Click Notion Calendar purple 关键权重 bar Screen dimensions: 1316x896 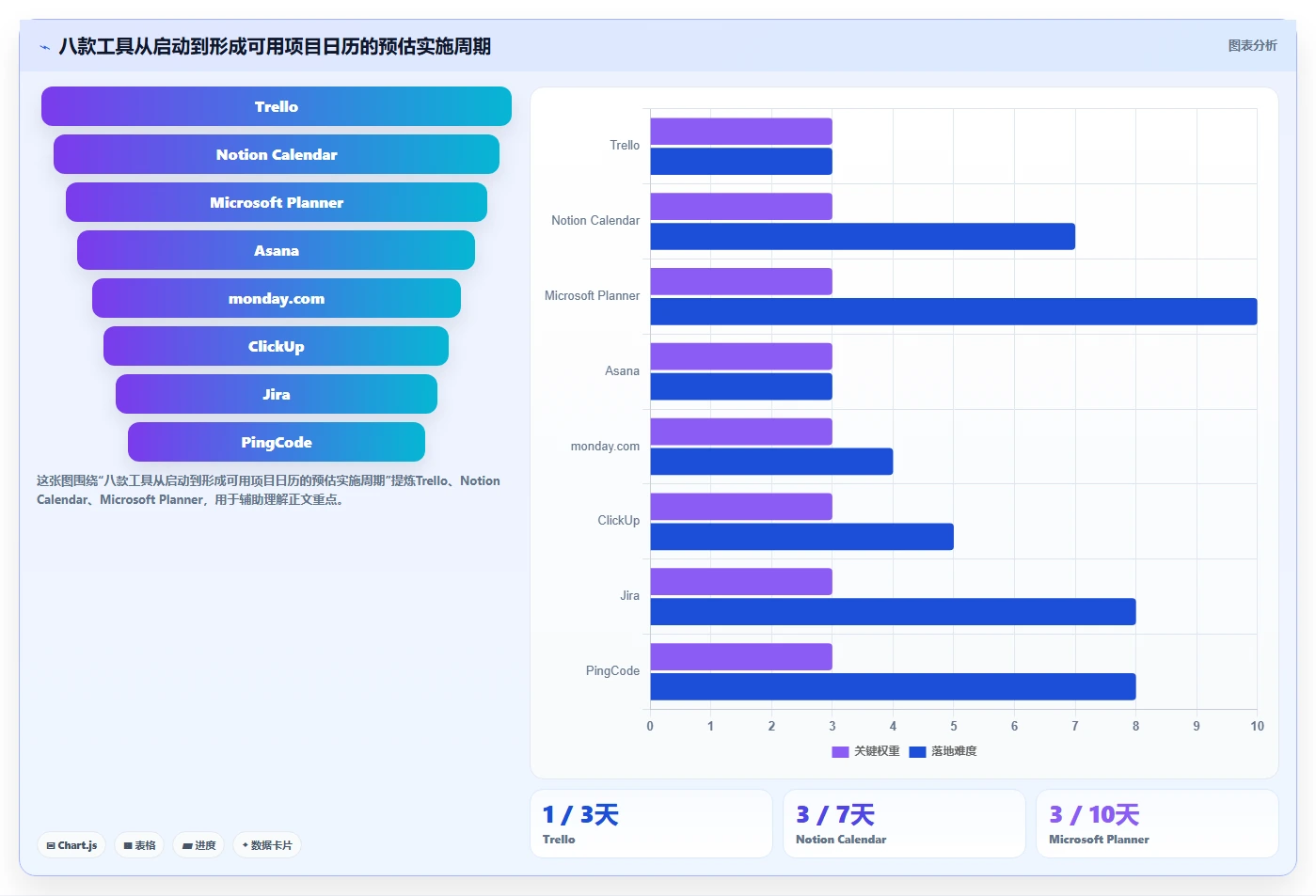[x=741, y=207]
